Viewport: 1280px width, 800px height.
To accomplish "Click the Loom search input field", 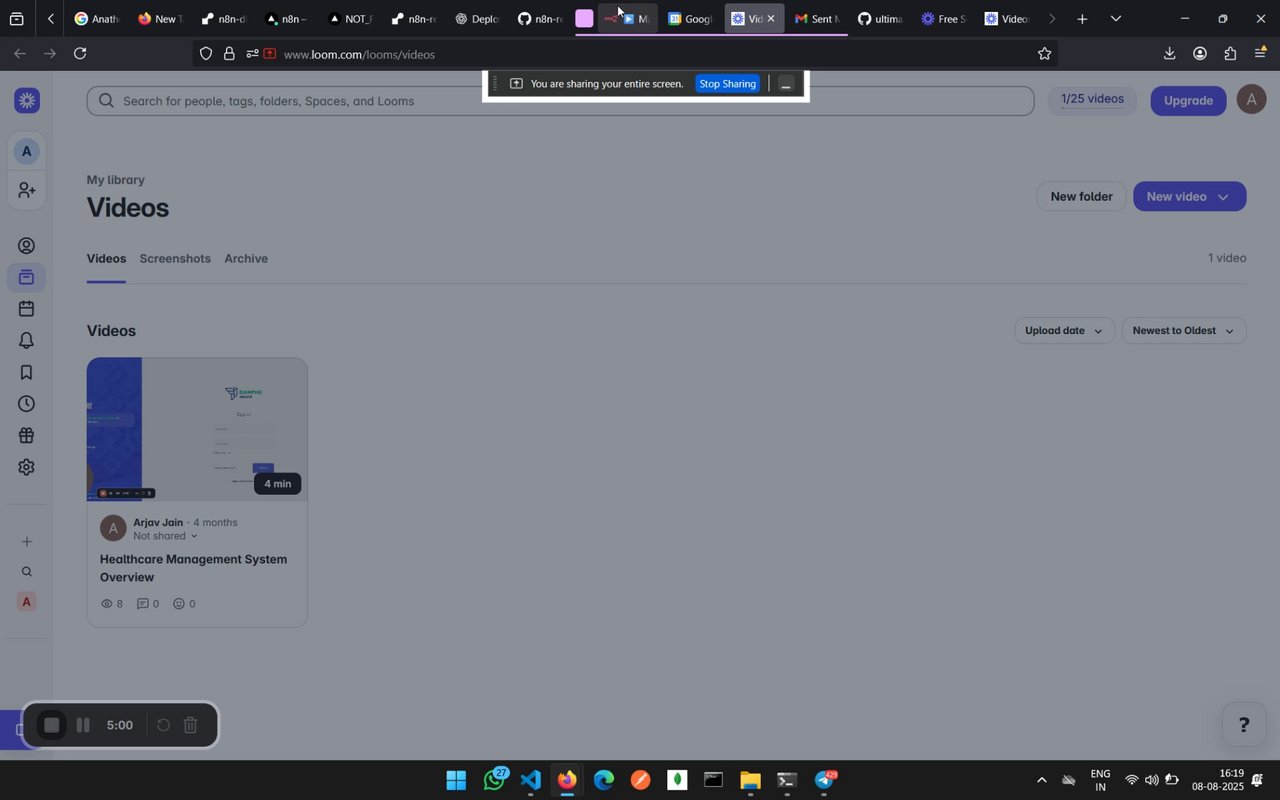I will 560,101.
